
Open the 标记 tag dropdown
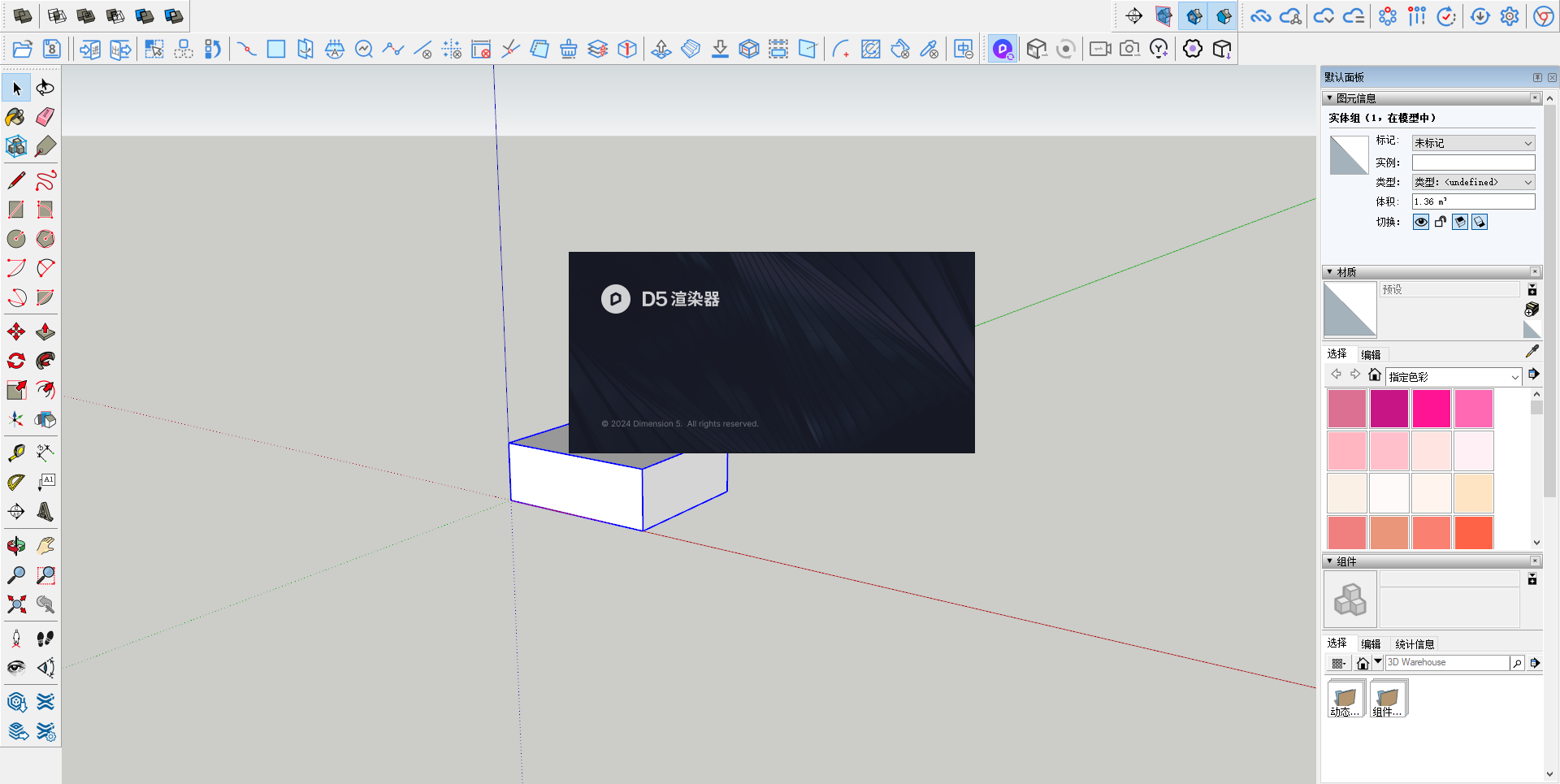coord(1473,143)
